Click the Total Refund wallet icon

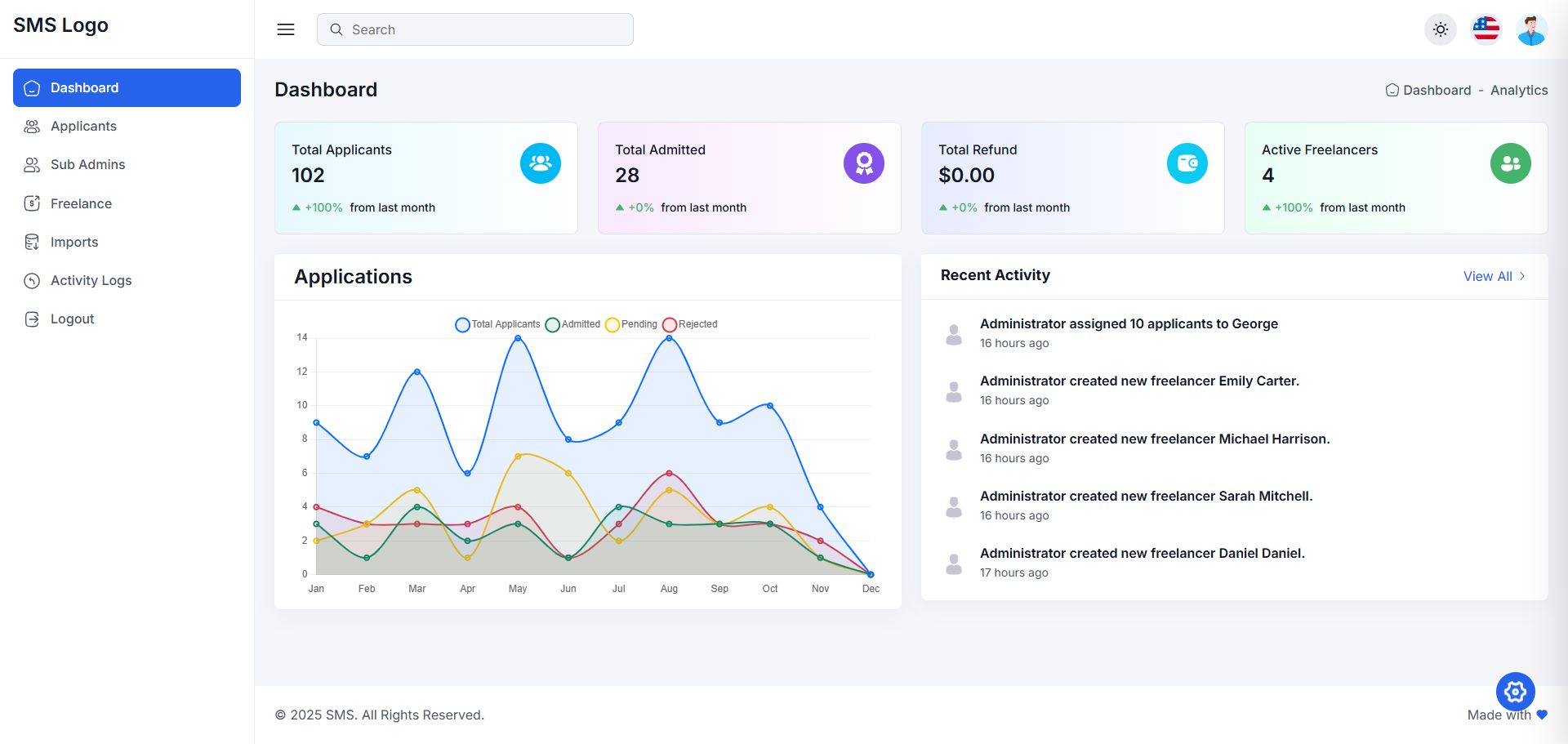coord(1187,163)
